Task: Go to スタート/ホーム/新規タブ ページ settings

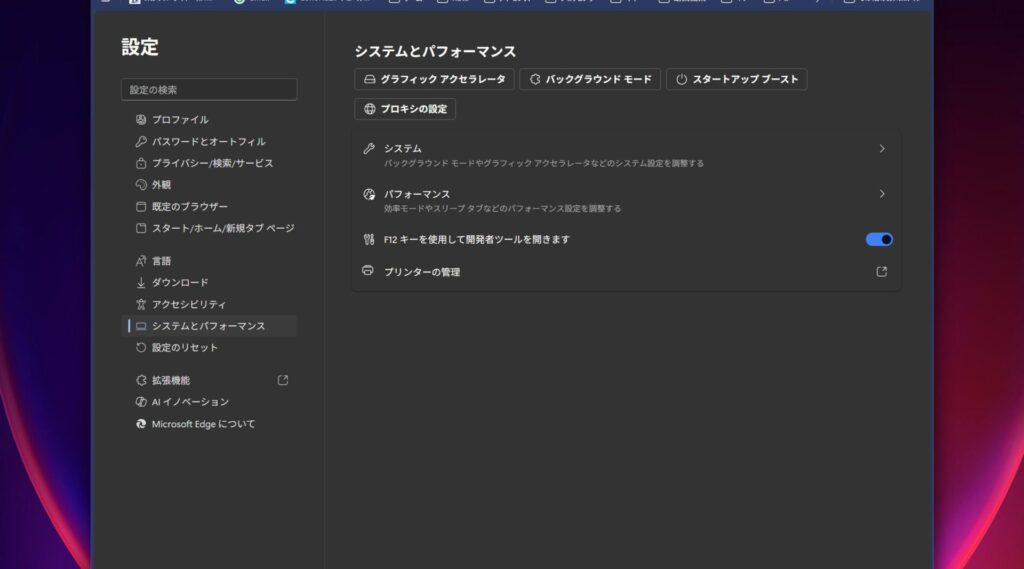Action: pyautogui.click(x=222, y=228)
